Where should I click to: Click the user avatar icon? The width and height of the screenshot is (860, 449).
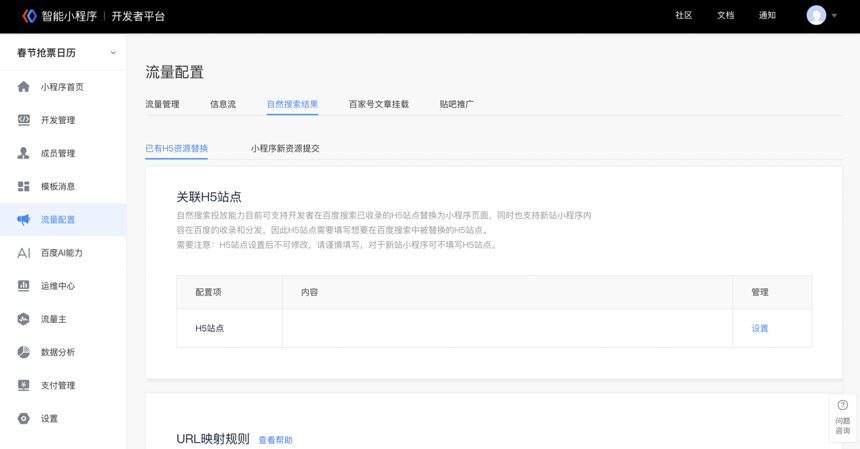pos(816,15)
